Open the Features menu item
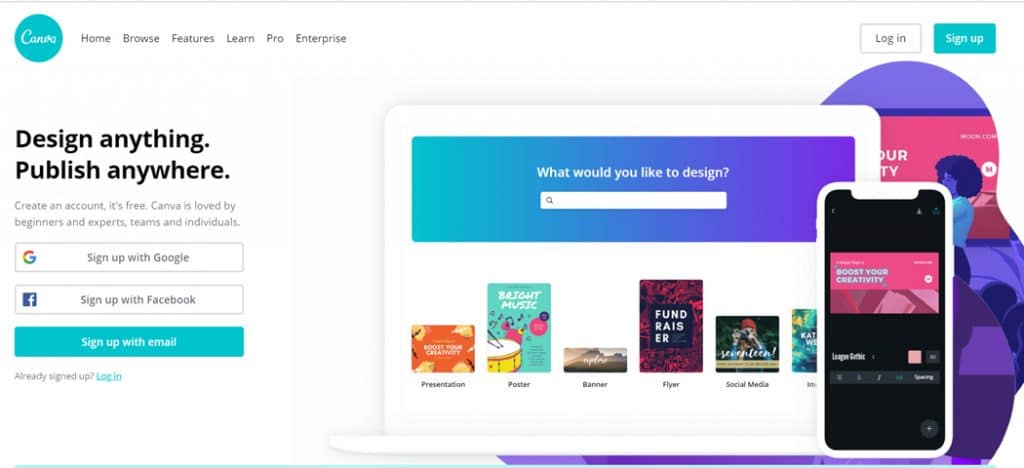 [193, 39]
